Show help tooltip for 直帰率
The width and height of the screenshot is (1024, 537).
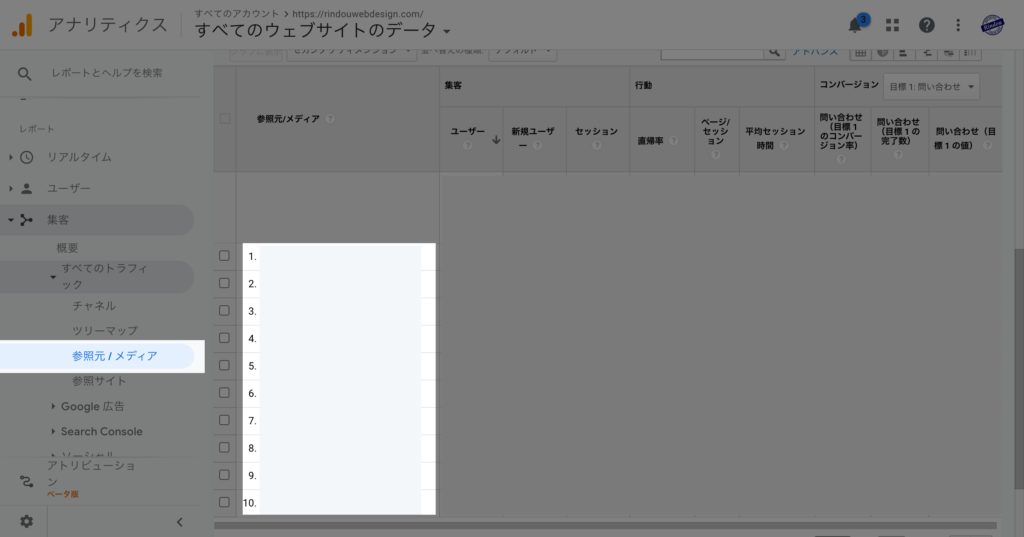(673, 140)
